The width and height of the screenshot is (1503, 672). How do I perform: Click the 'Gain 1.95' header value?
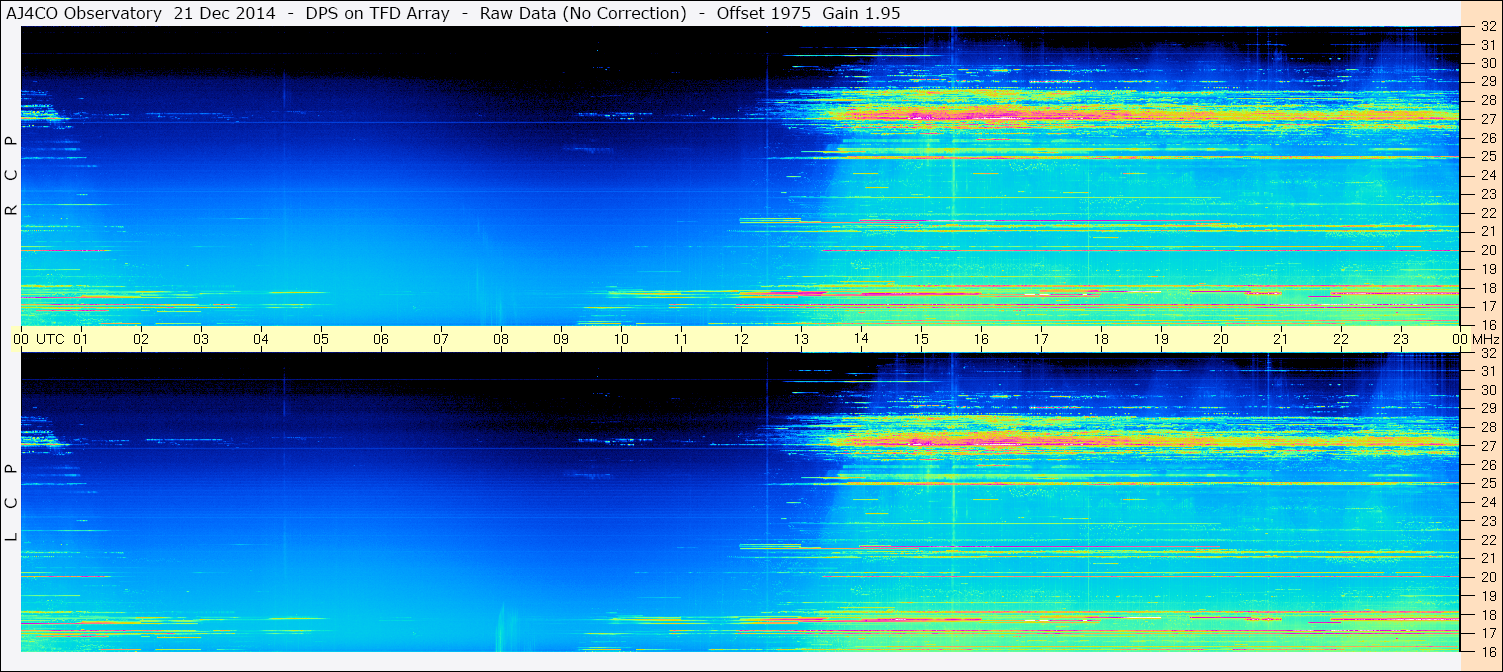coord(859,13)
